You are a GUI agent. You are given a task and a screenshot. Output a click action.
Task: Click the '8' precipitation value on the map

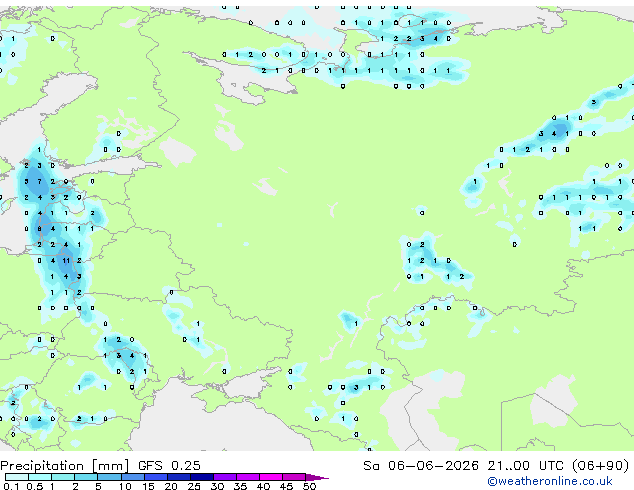(39, 229)
